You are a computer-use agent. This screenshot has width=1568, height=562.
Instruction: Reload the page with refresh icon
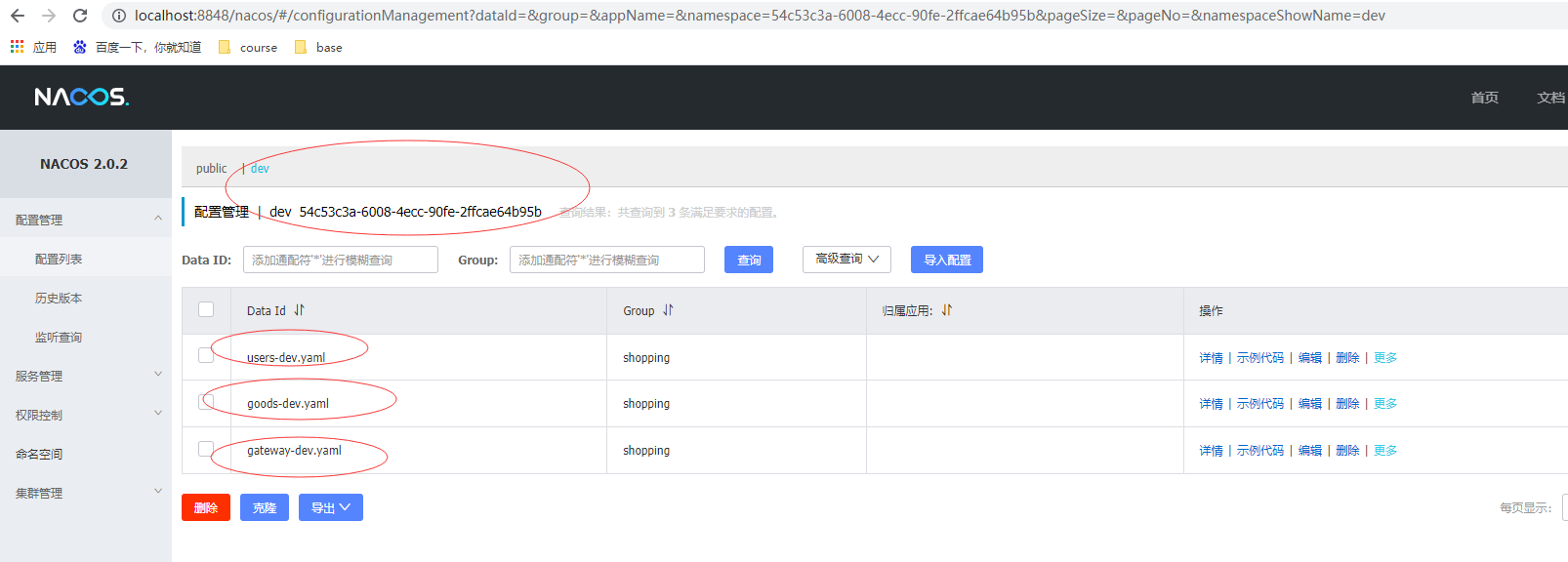80,16
